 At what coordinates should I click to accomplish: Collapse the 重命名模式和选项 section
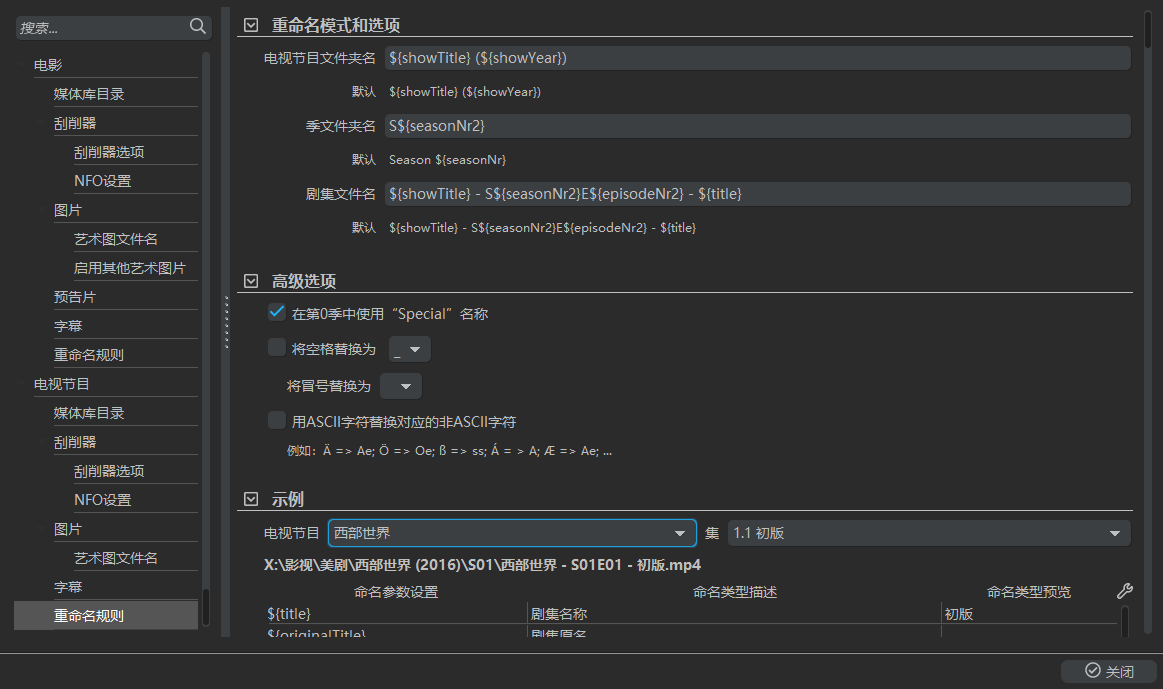251,25
